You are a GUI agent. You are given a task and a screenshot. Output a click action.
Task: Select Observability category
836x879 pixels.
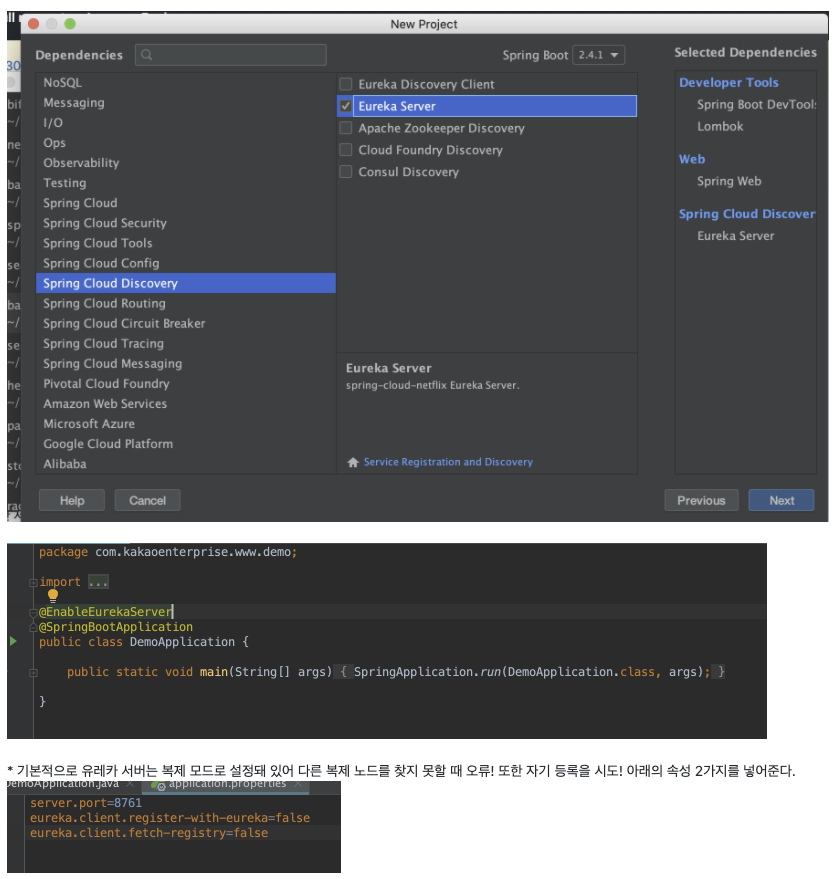click(x=186, y=163)
